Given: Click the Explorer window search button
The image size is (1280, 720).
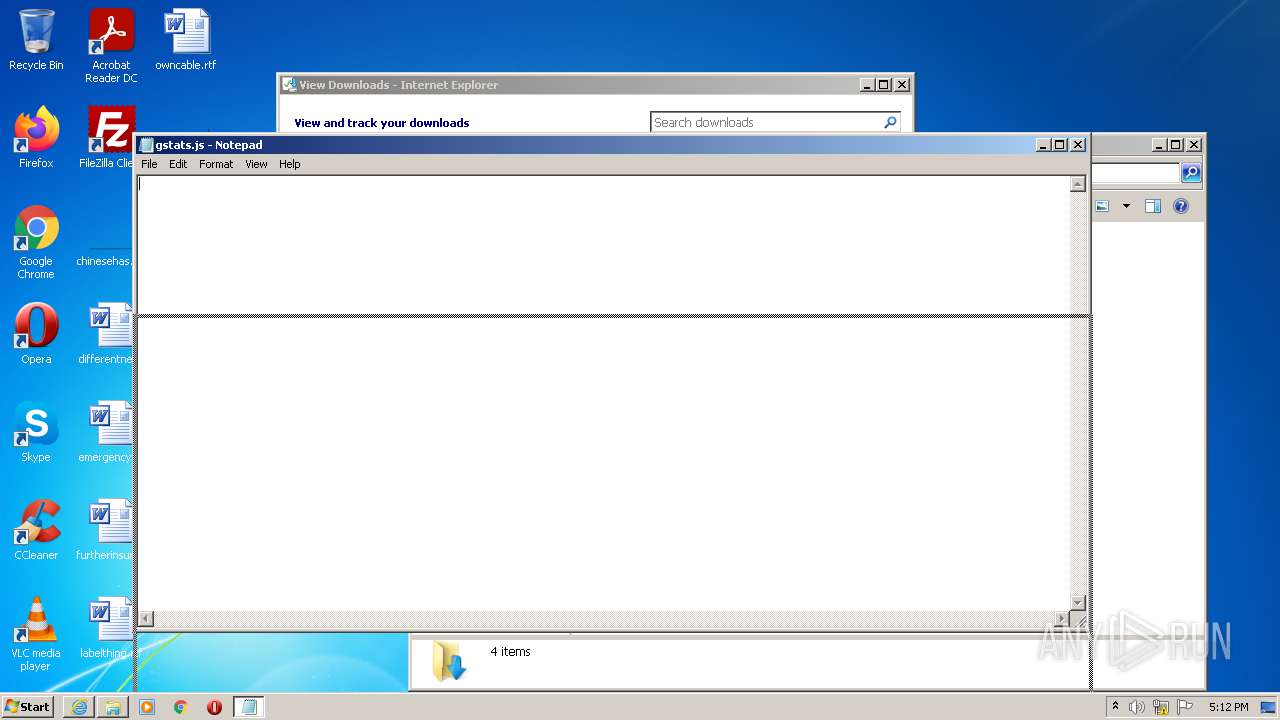Looking at the screenshot, I should click(1190, 173).
